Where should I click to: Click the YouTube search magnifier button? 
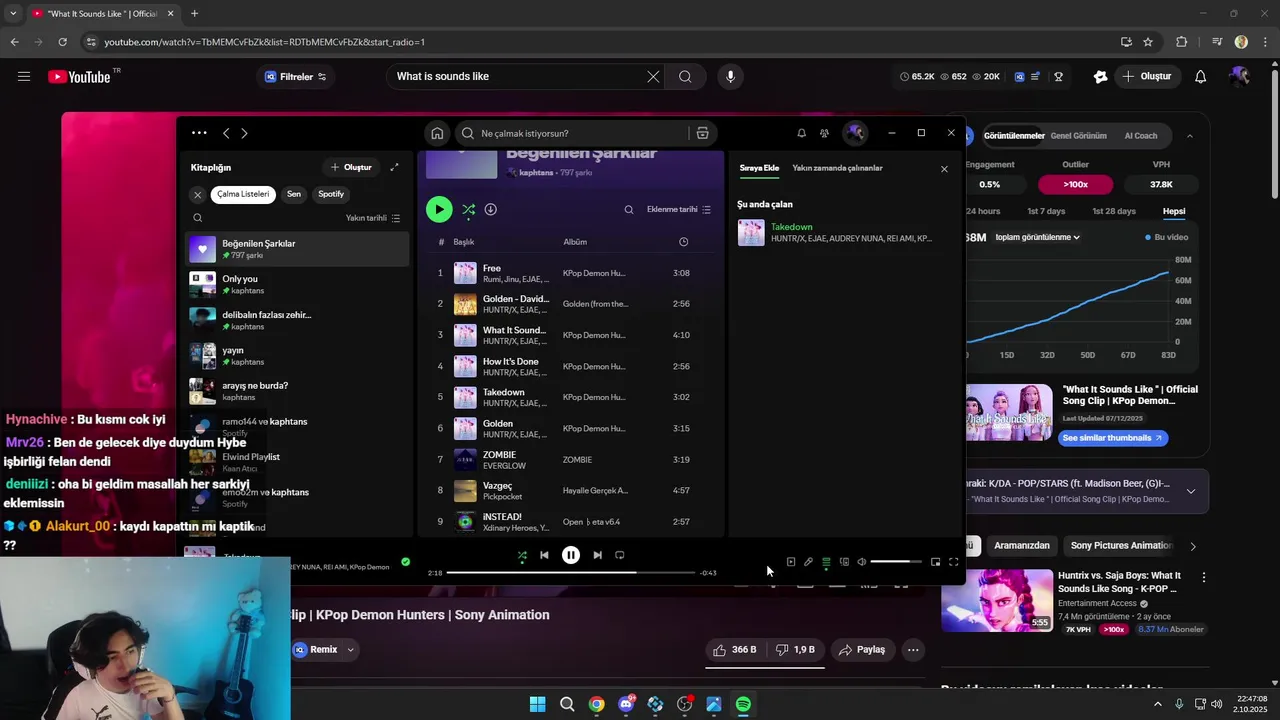pyautogui.click(x=685, y=77)
